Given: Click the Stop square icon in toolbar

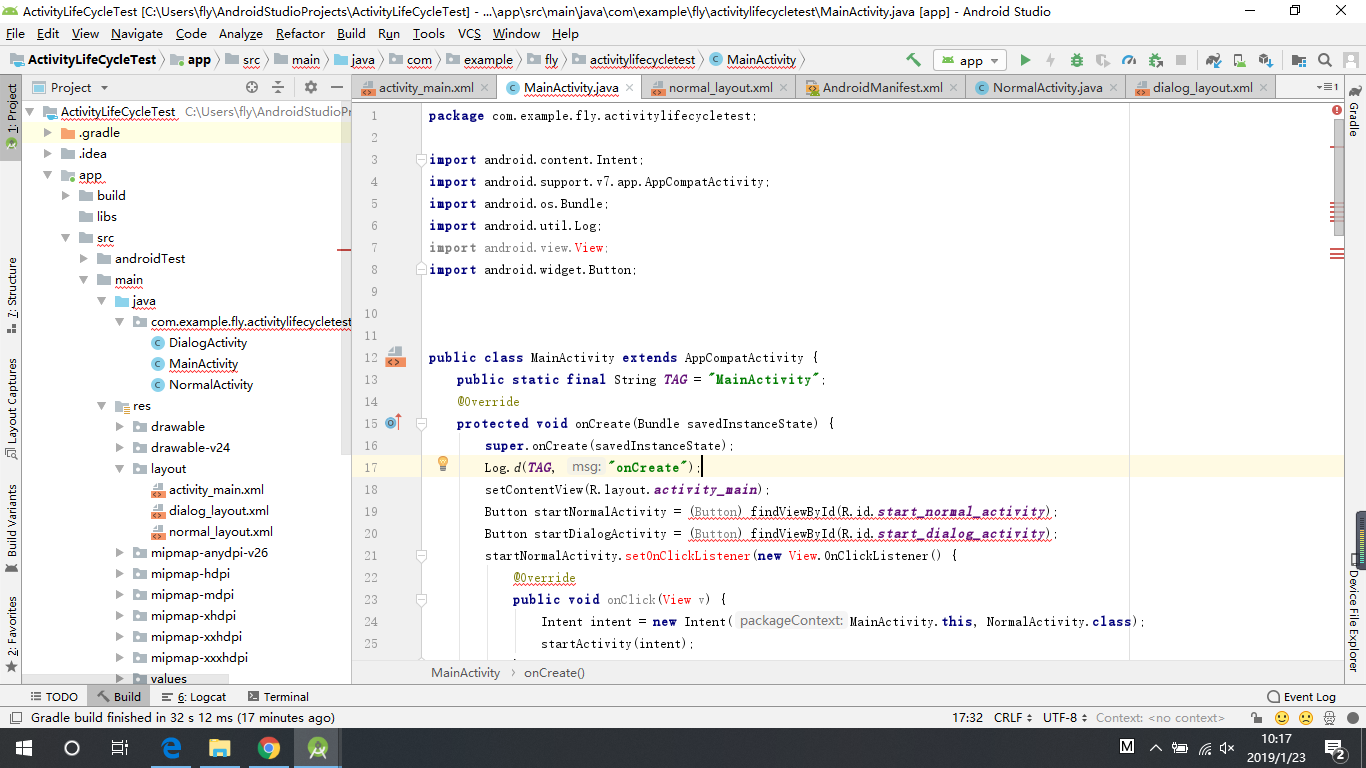Looking at the screenshot, I should (1181, 60).
